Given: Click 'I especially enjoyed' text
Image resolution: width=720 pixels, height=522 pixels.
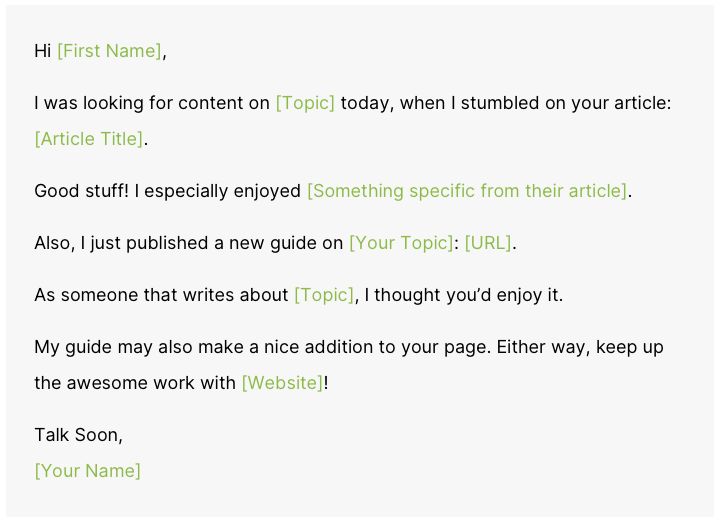Looking at the screenshot, I should 218,191.
